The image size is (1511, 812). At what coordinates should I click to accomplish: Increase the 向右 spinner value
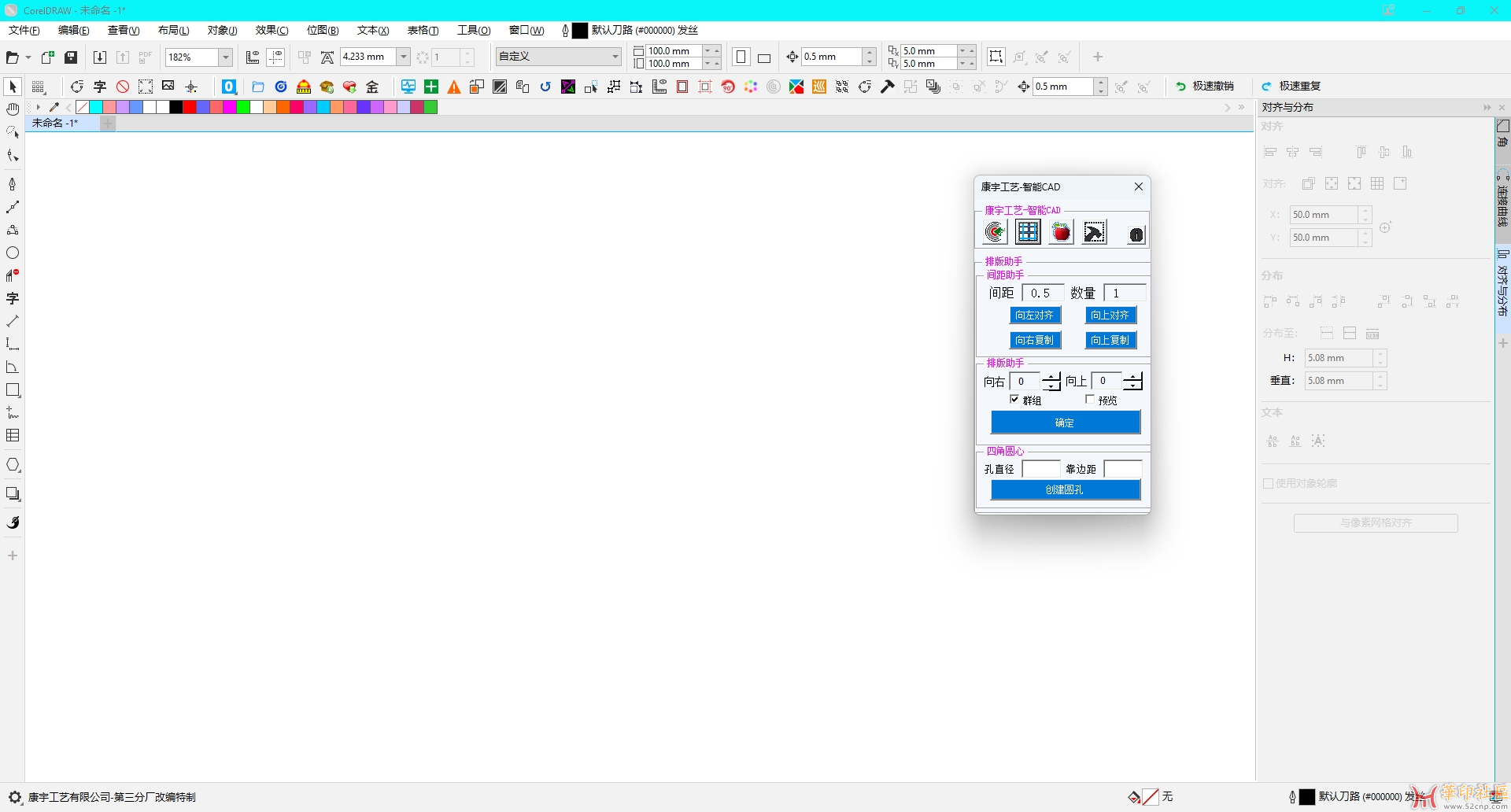(x=1051, y=377)
